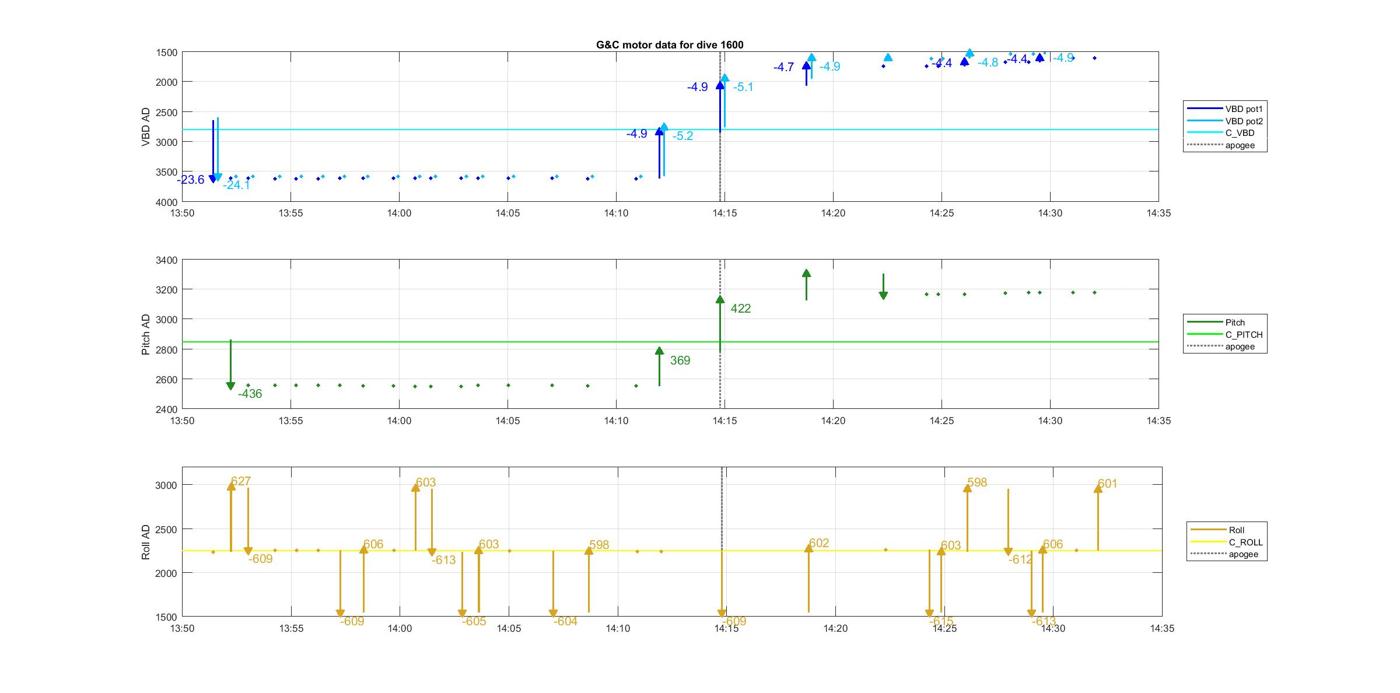Click the "601" label in the Roll plot
Viewport: 1400px width, 693px height.
[1107, 484]
